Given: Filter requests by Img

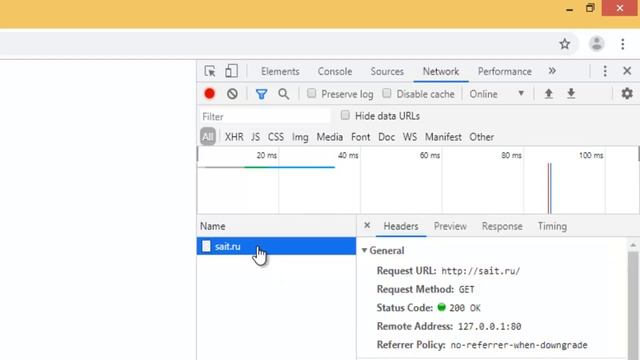Looking at the screenshot, I should coord(300,137).
